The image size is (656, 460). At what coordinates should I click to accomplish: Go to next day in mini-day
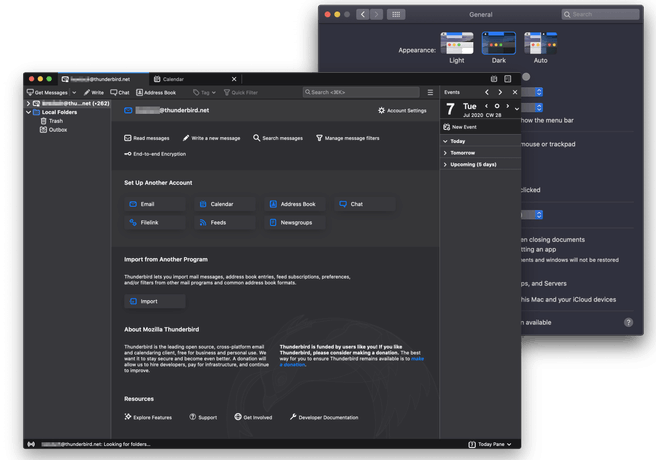point(507,106)
